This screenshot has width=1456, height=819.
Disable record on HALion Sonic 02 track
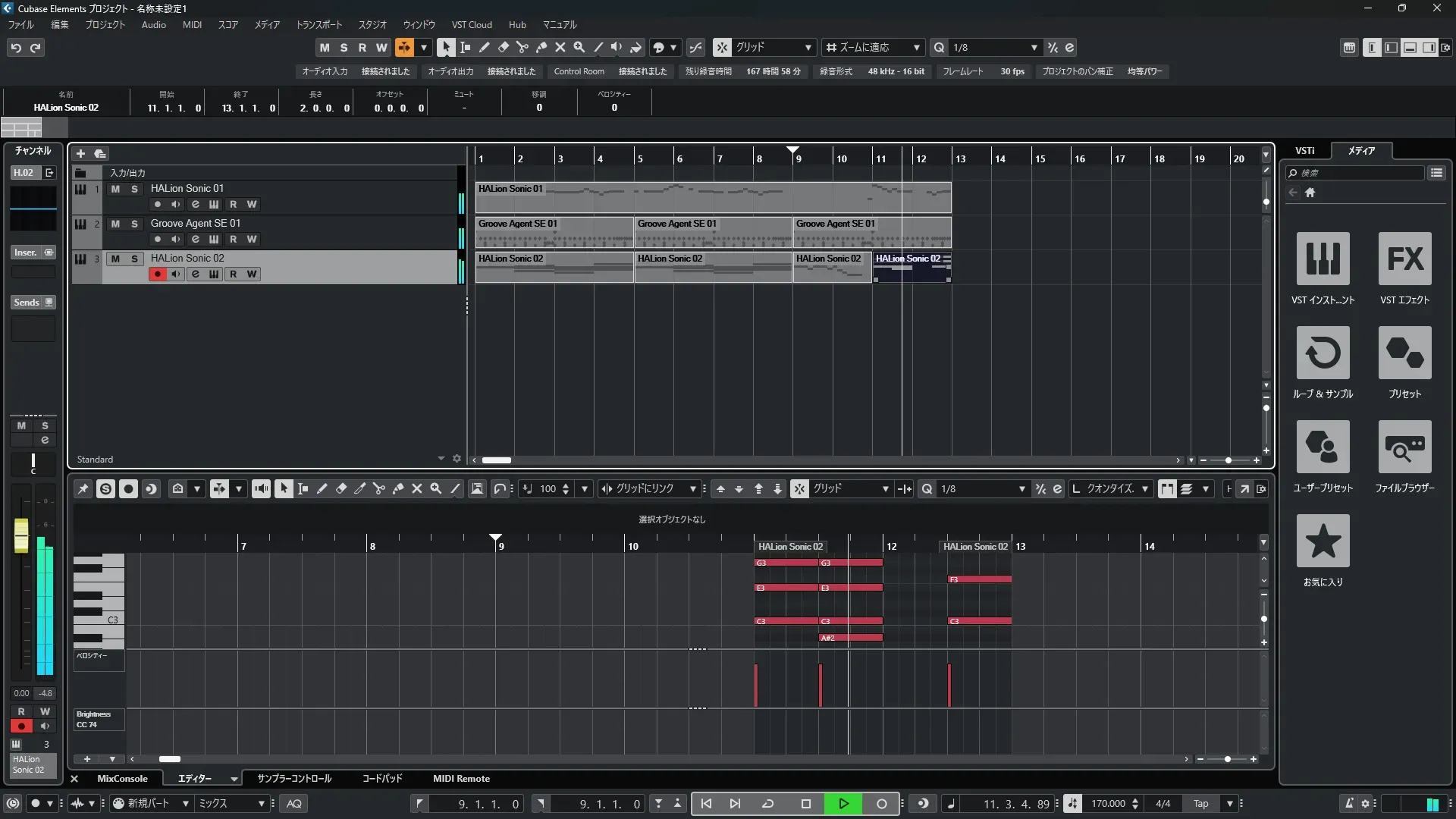tap(157, 274)
